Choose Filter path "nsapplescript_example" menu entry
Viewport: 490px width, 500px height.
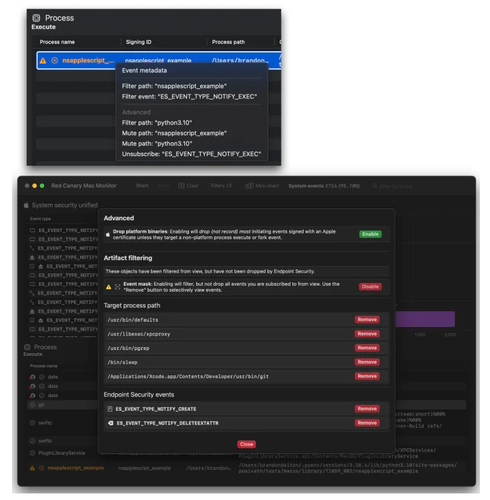coord(174,86)
